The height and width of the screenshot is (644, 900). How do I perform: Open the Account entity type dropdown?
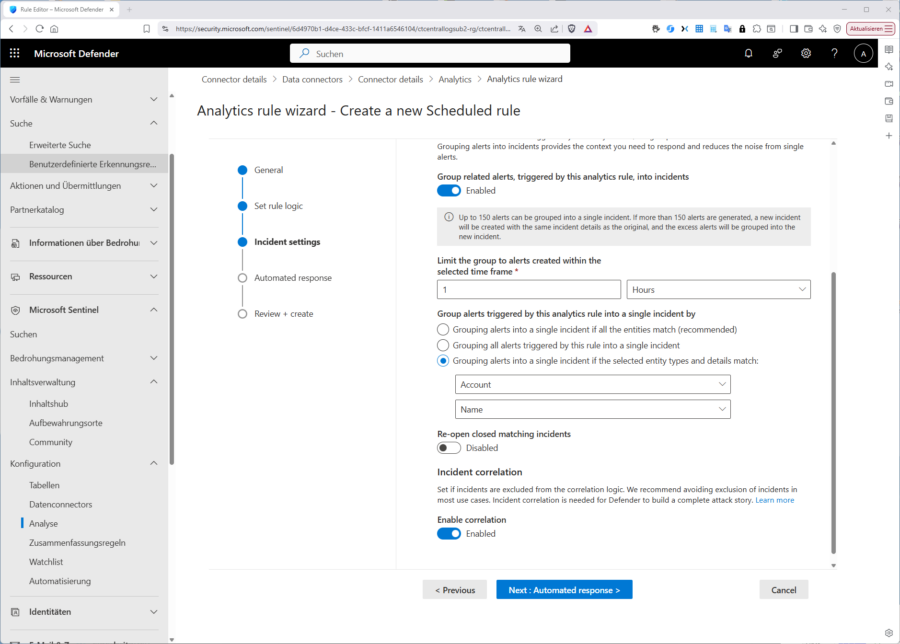click(592, 384)
